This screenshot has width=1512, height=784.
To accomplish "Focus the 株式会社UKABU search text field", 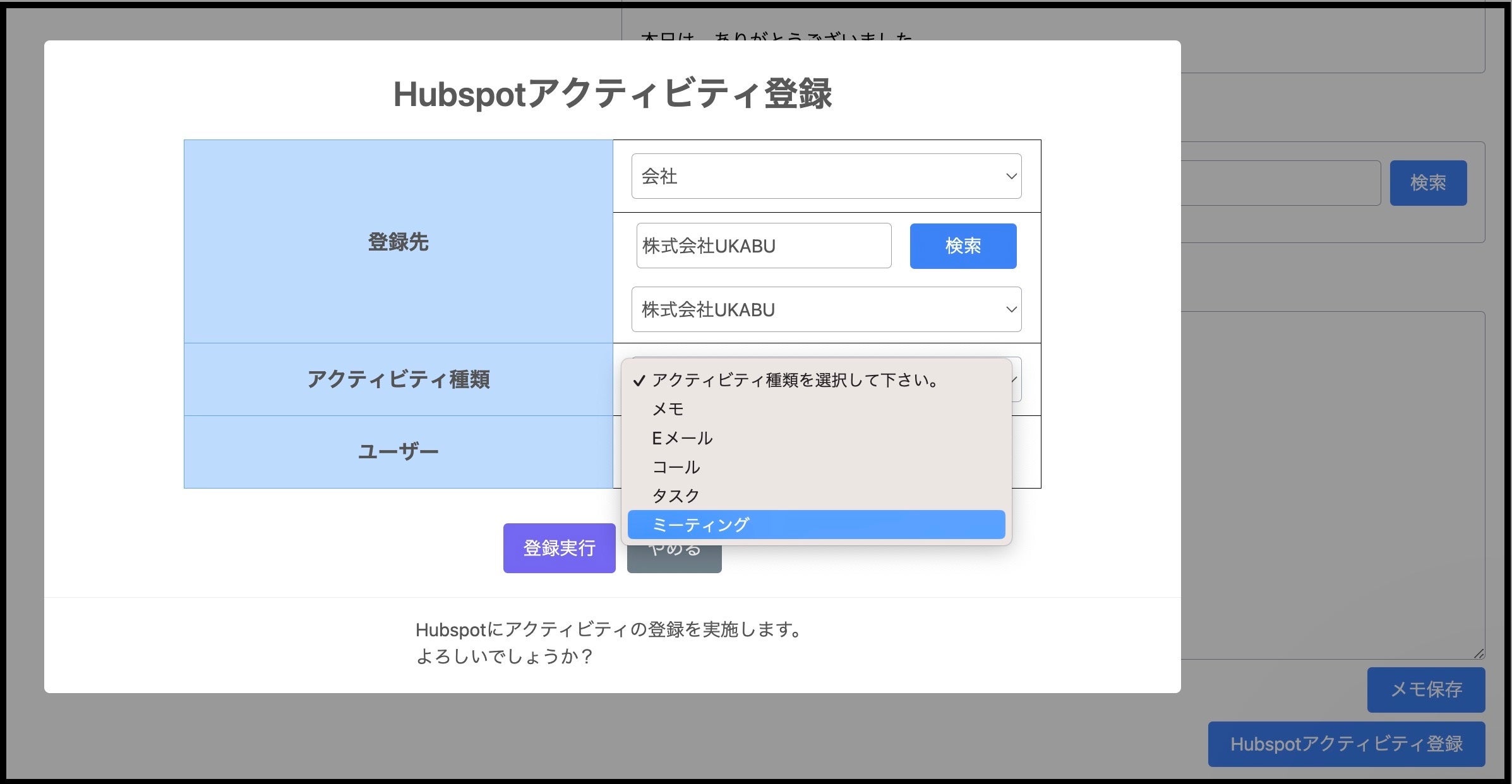I will pos(763,246).
